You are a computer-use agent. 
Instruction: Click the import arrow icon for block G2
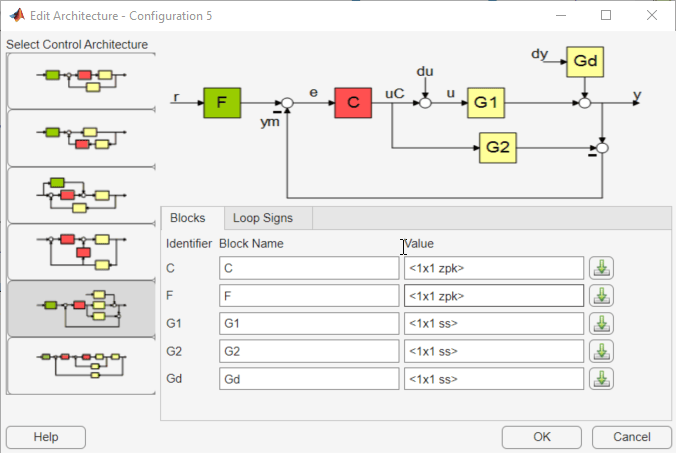(601, 351)
